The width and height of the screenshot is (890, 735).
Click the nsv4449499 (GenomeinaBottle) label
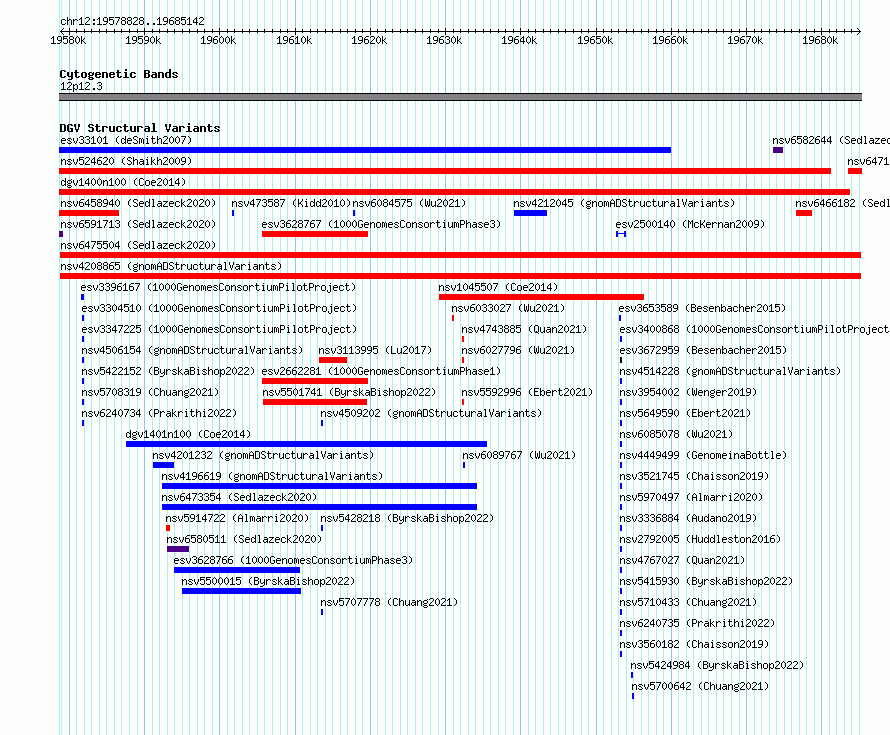pyautogui.click(x=703, y=455)
